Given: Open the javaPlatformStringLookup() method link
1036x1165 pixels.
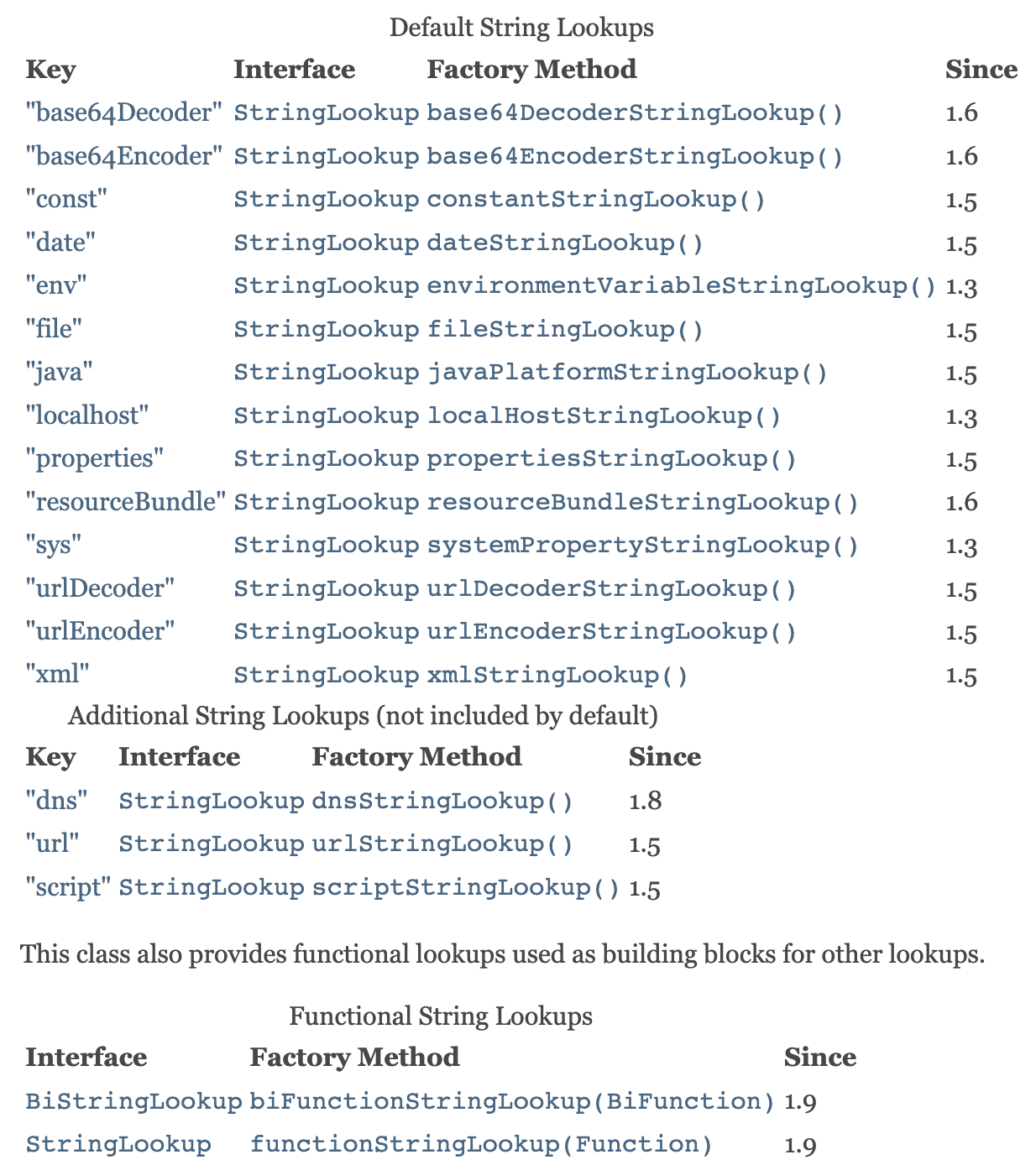Looking at the screenshot, I should click(x=627, y=373).
